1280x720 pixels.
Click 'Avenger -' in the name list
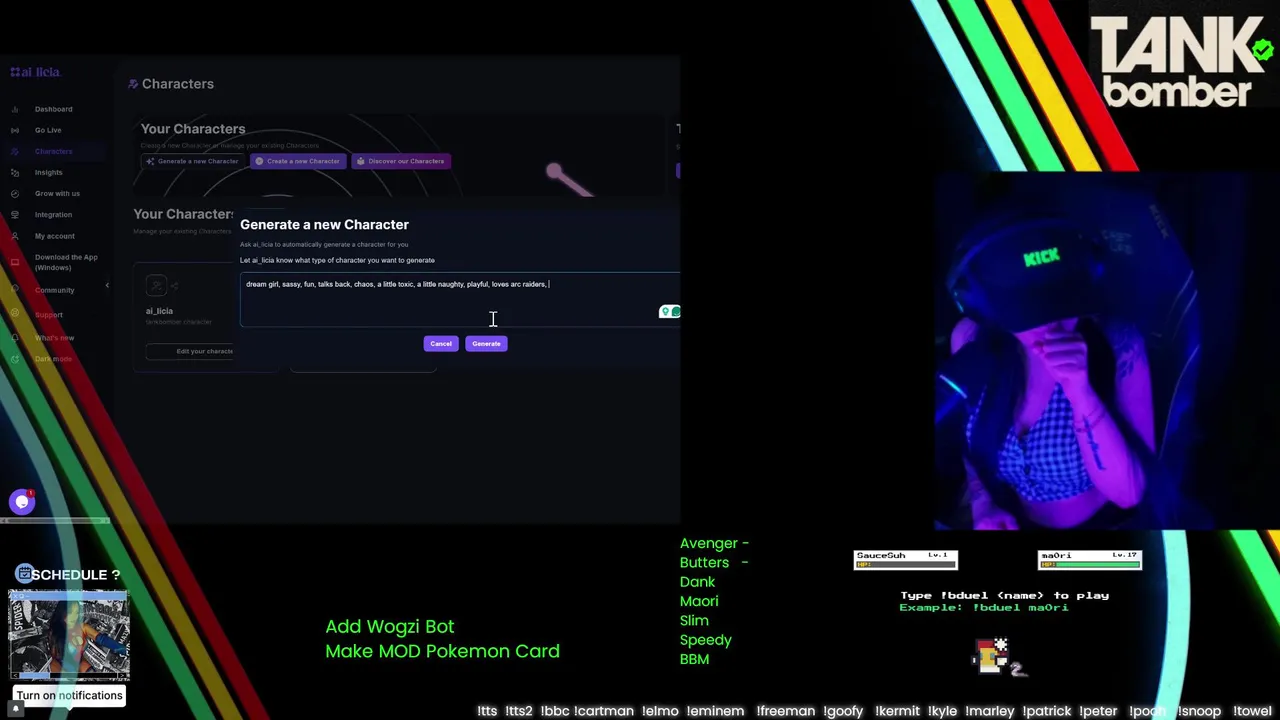pyautogui.click(x=714, y=543)
